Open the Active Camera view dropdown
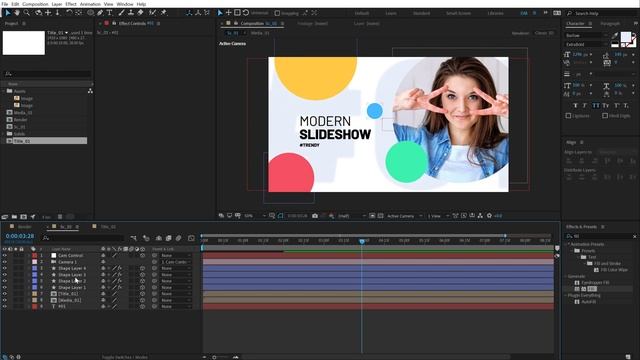This screenshot has height=360, width=640. coord(404,216)
